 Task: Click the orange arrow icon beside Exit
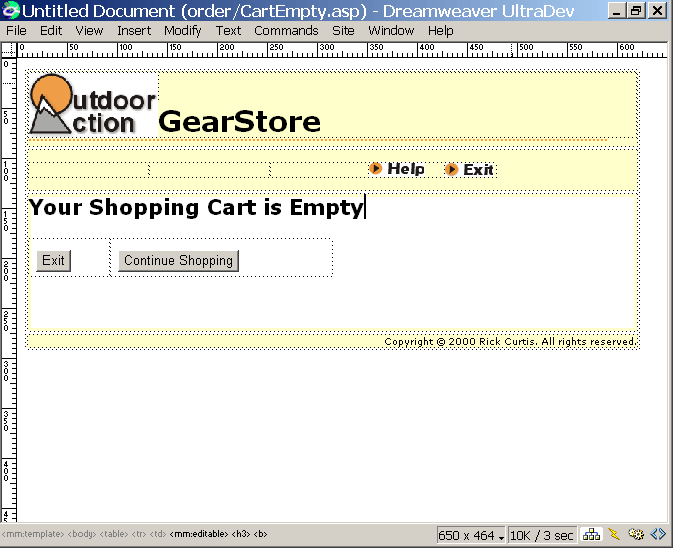(451, 169)
